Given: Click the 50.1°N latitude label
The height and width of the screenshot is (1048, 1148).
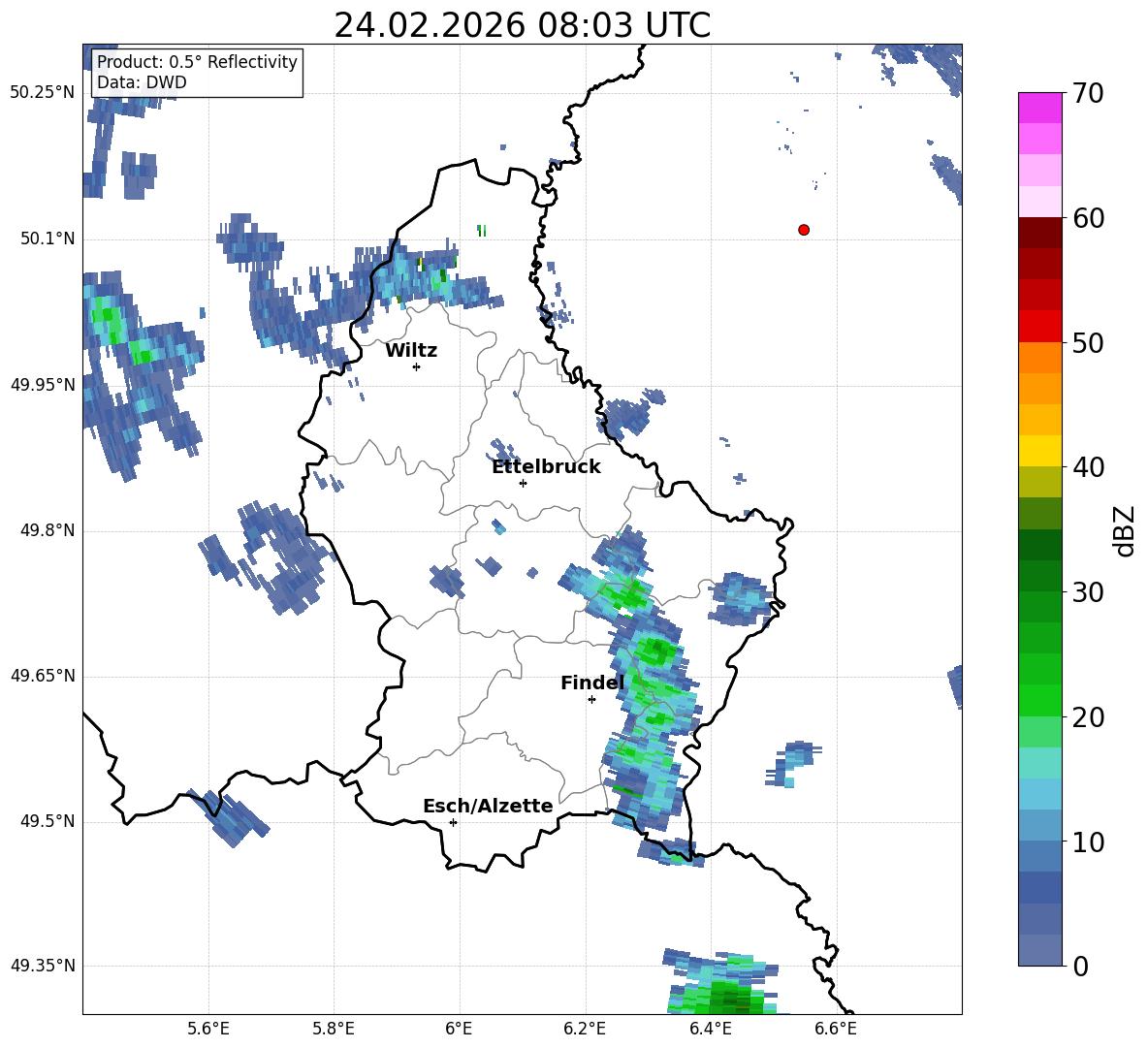Looking at the screenshot, I should coord(47,238).
